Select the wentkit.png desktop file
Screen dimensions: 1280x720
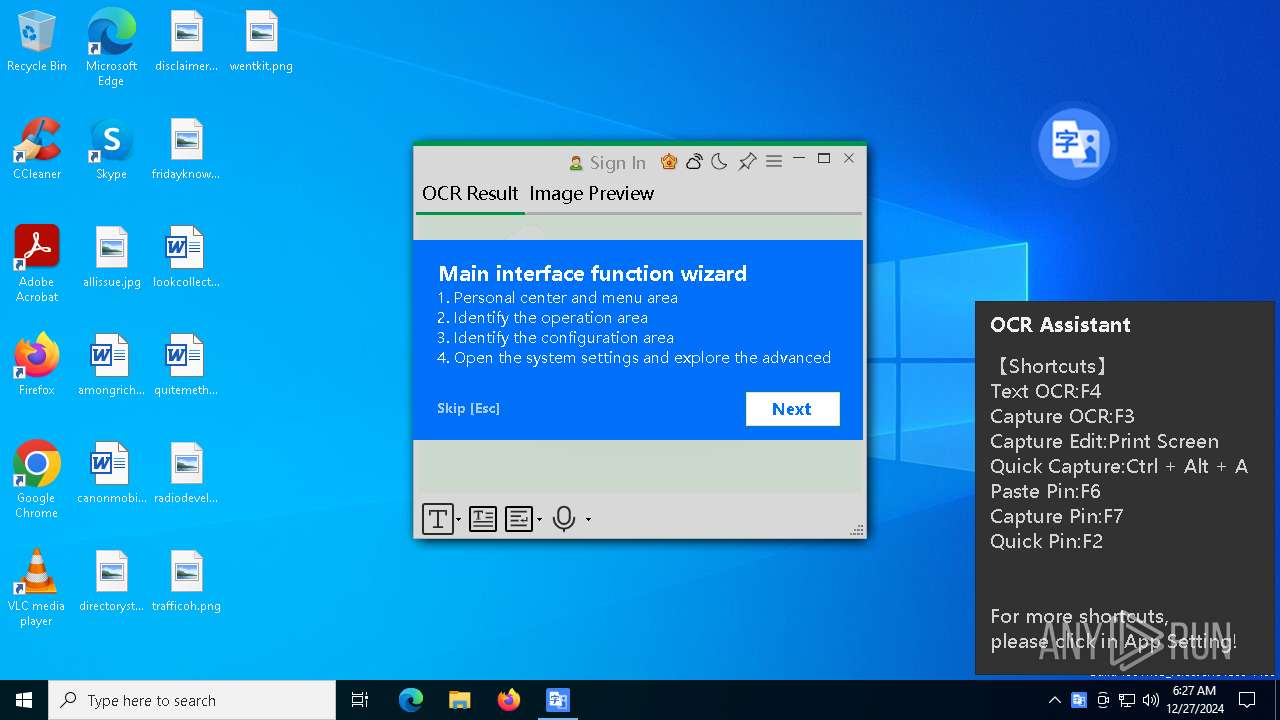pos(261,42)
